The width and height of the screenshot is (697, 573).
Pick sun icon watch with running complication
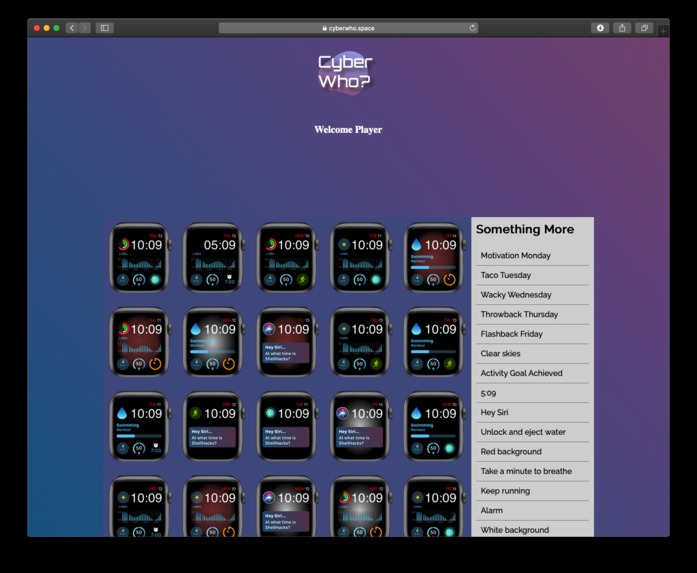tap(361, 342)
